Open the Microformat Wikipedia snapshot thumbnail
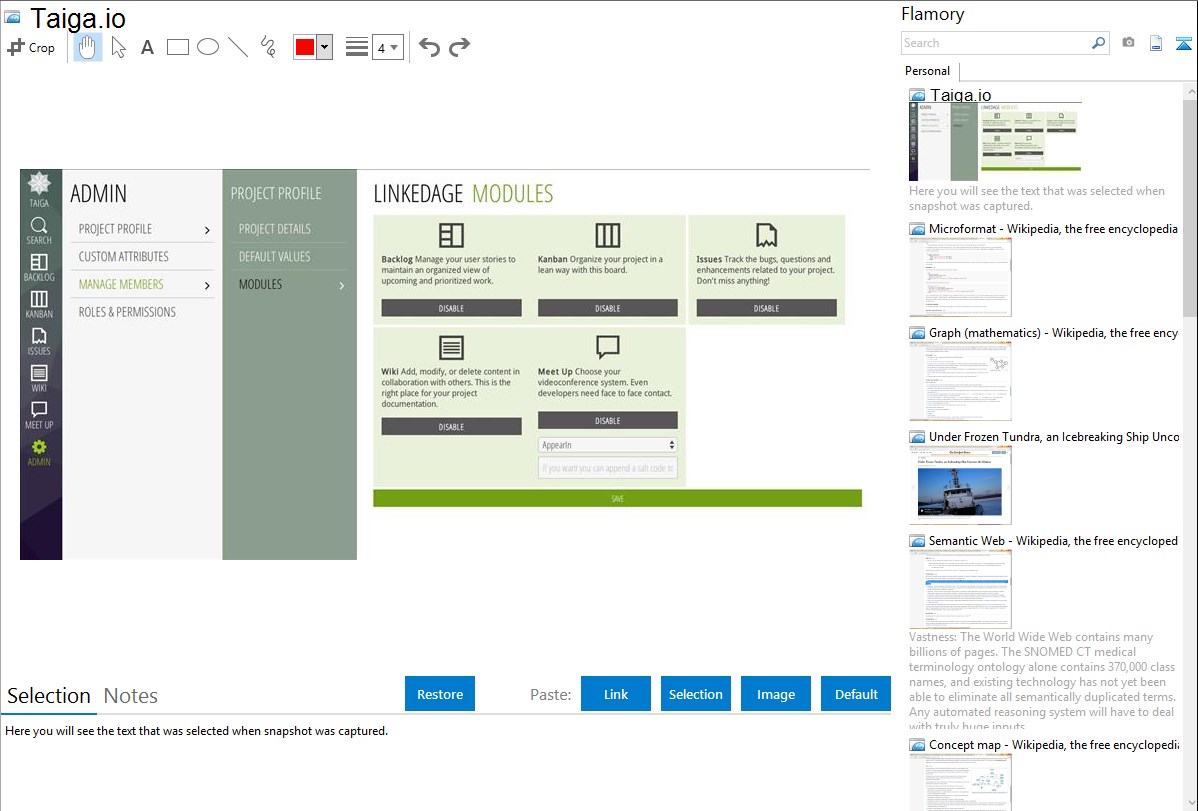This screenshot has width=1198, height=811. pyautogui.click(x=960, y=277)
